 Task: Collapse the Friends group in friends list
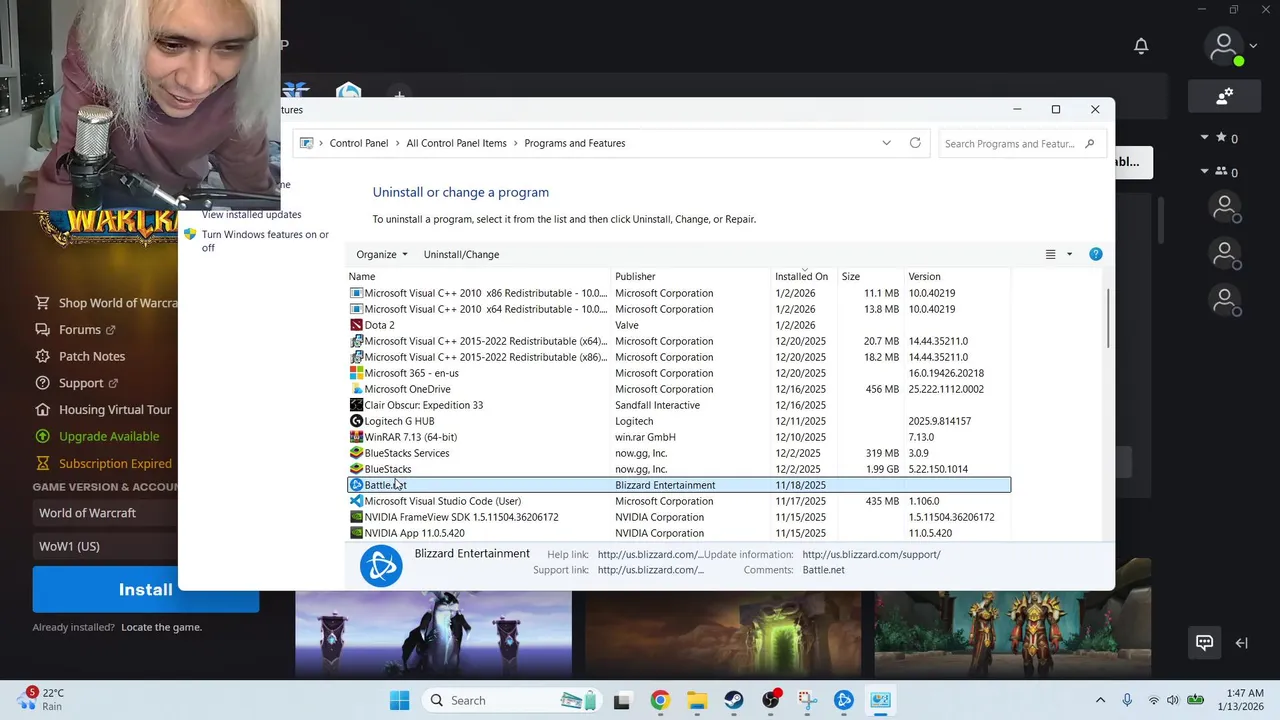pyautogui.click(x=1204, y=171)
